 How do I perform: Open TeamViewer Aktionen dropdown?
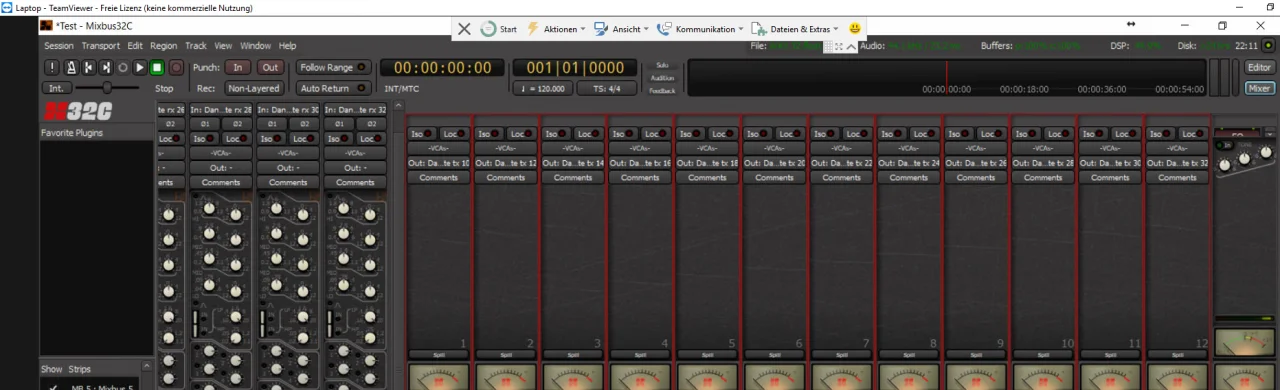[556, 29]
